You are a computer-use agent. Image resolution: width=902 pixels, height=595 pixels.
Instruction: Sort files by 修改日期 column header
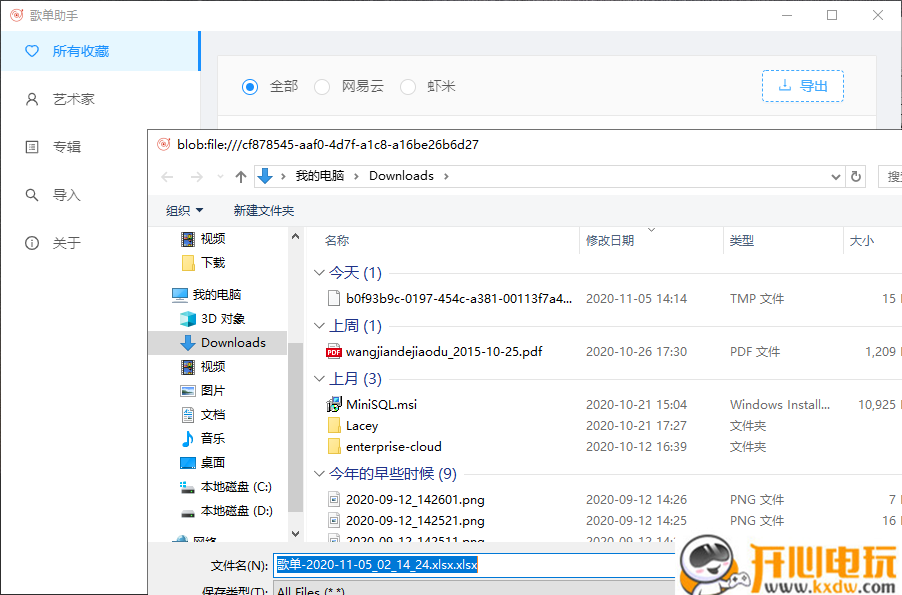pyautogui.click(x=610, y=241)
